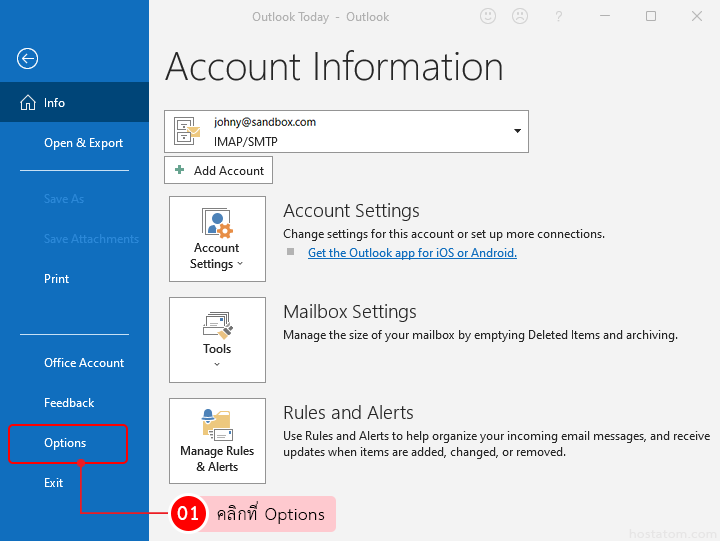Click the Manage Rules & Alerts icon
The width and height of the screenshot is (720, 541).
coord(217,424)
